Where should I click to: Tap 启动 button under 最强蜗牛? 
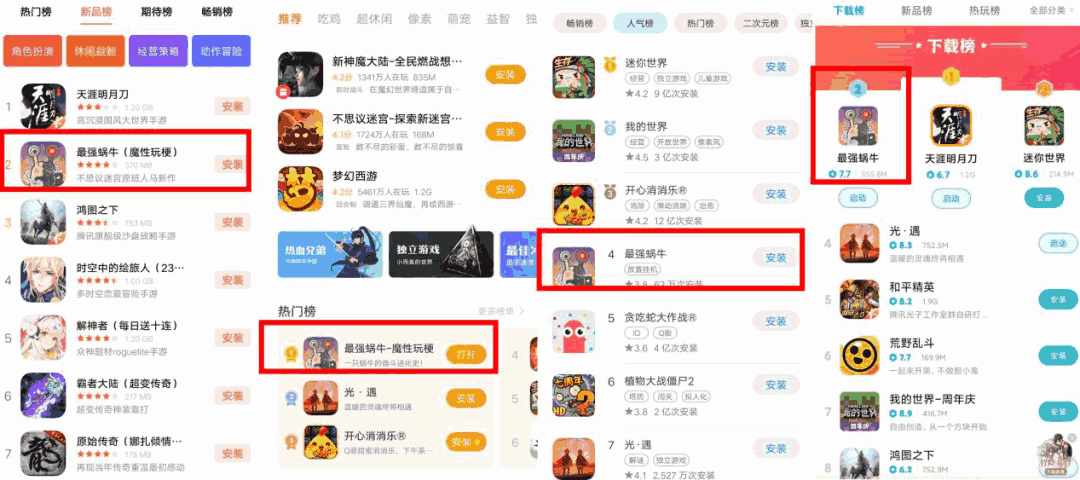[x=857, y=198]
